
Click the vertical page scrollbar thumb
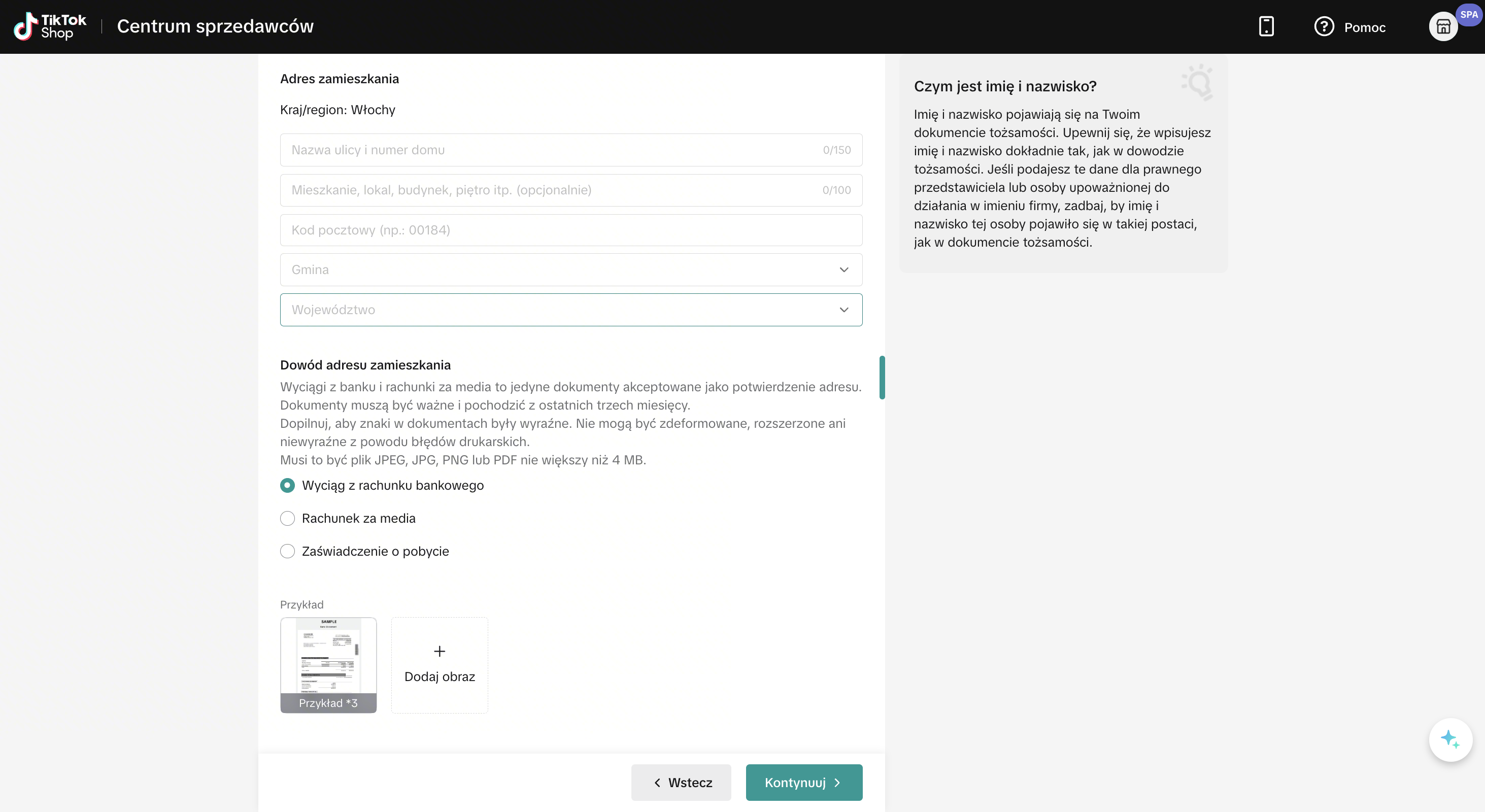tap(882, 378)
